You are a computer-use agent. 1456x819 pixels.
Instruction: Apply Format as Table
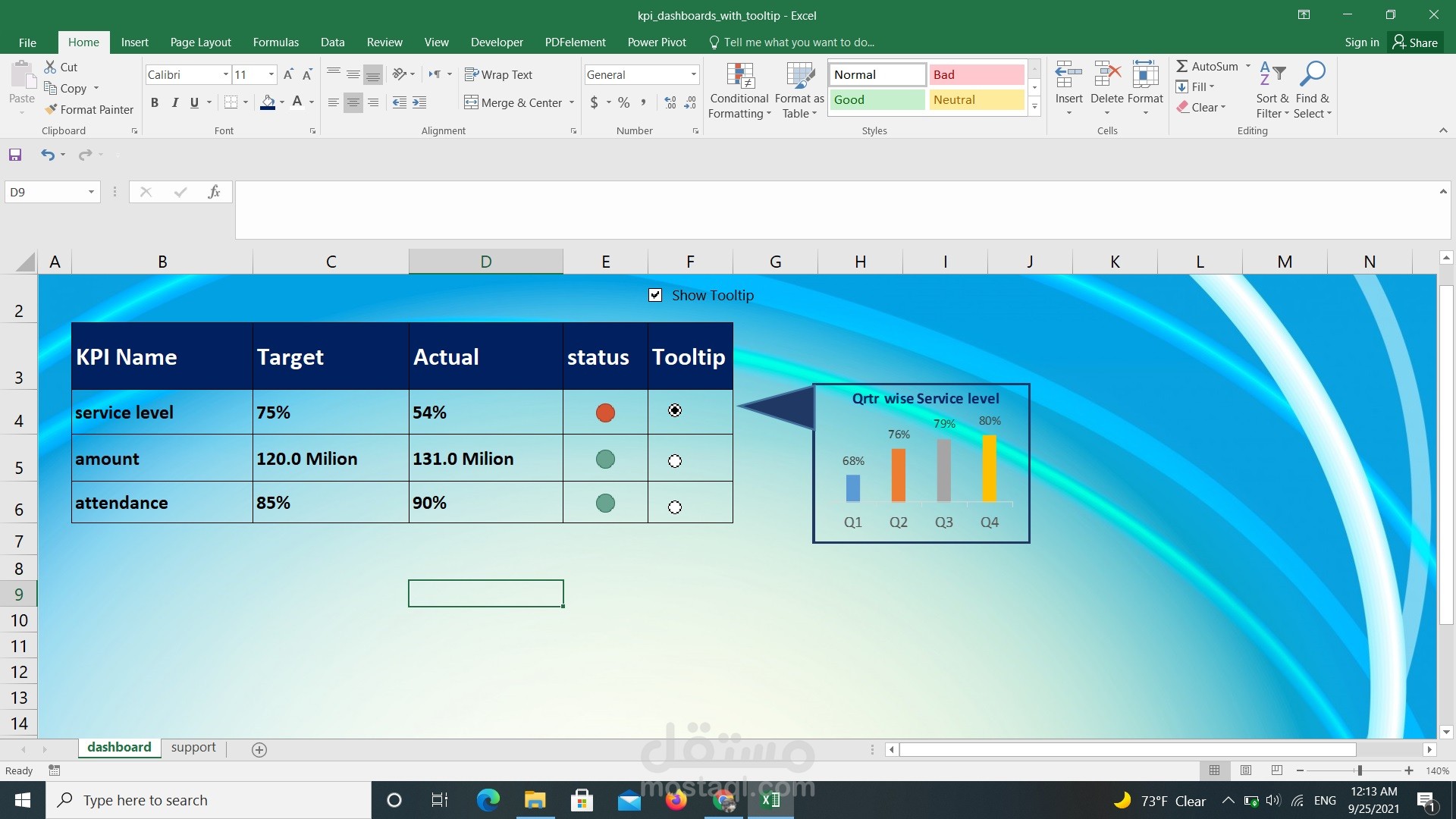coord(799,89)
